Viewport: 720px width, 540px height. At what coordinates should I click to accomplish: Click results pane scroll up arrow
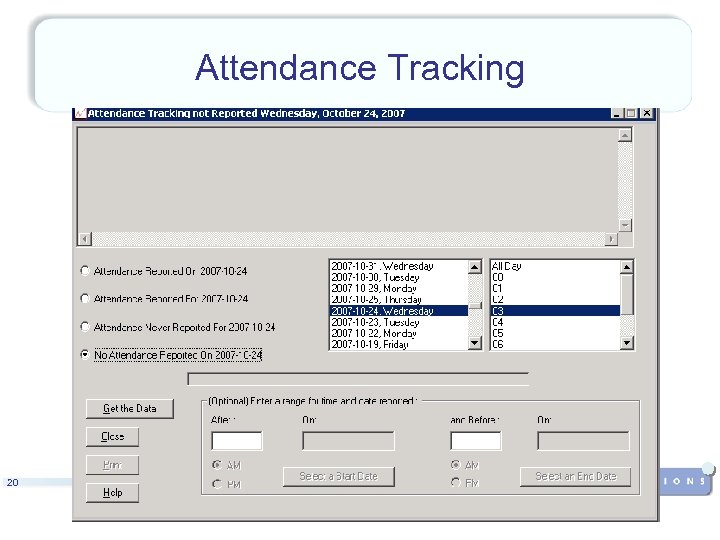(x=625, y=135)
